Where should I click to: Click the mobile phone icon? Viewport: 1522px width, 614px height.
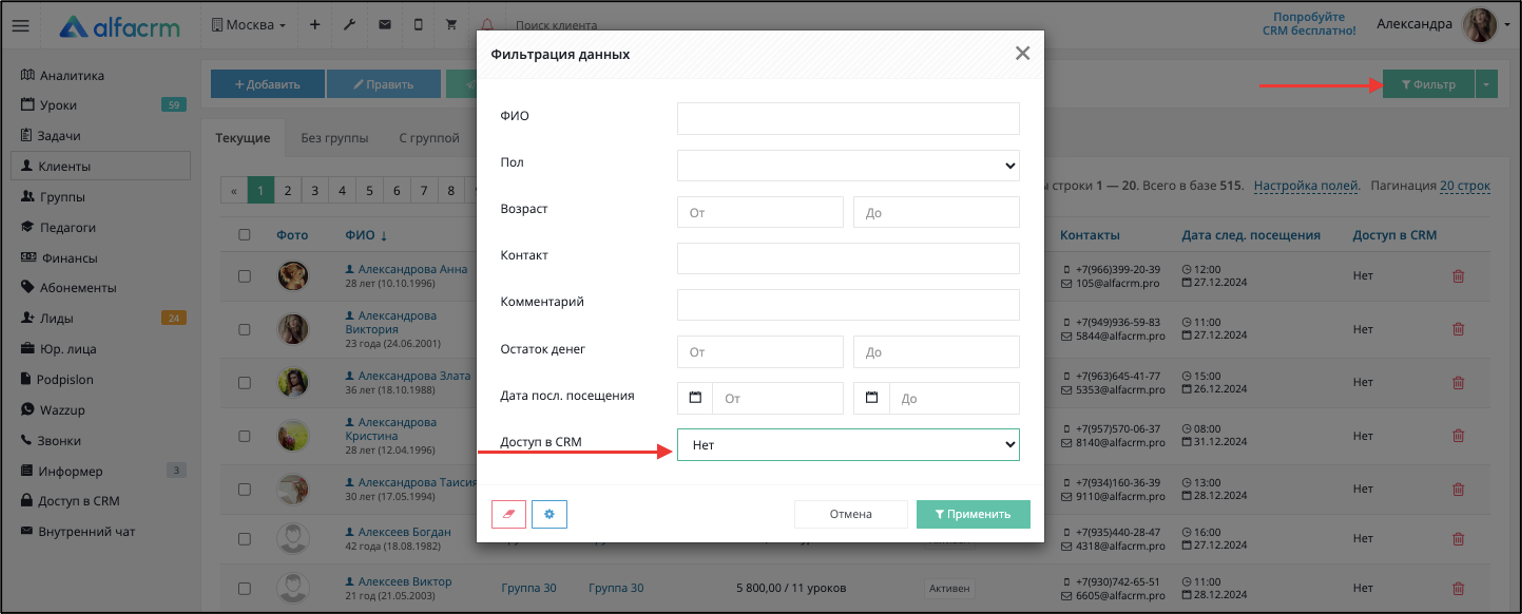coord(418,25)
